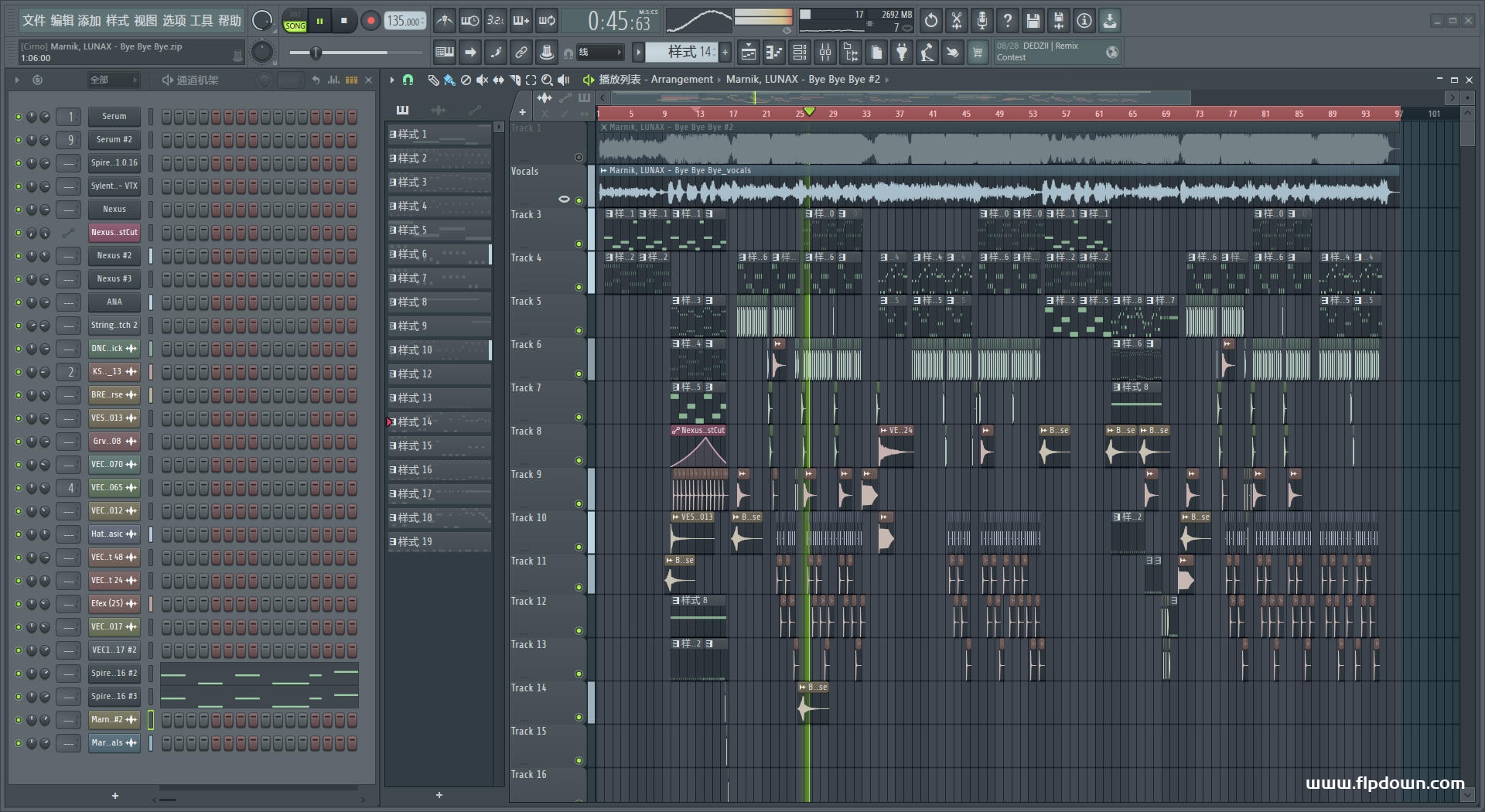The image size is (1485, 812).
Task: Select the paint brush tool in playlist
Action: (x=449, y=80)
